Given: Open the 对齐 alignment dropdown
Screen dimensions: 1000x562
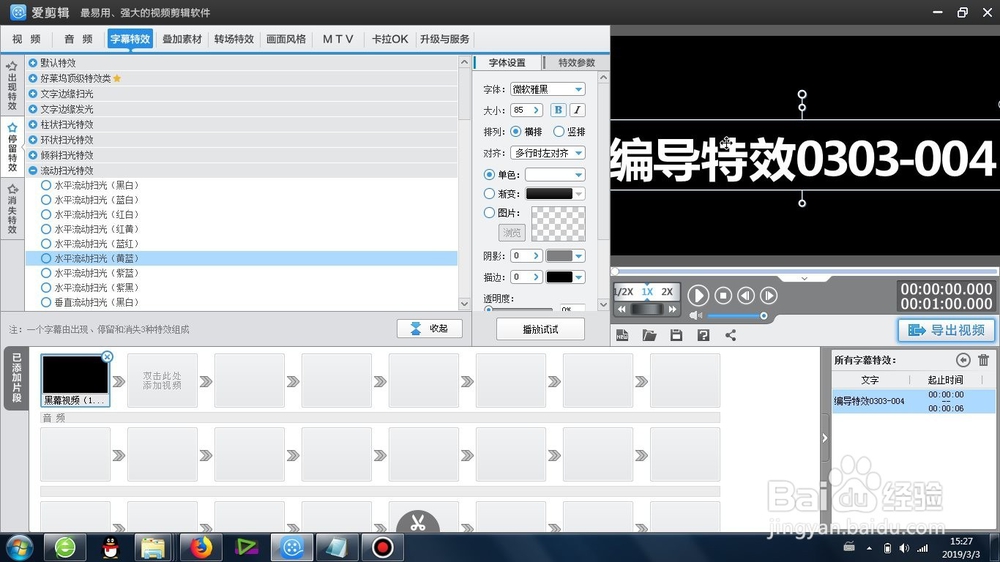Looking at the screenshot, I should point(578,153).
